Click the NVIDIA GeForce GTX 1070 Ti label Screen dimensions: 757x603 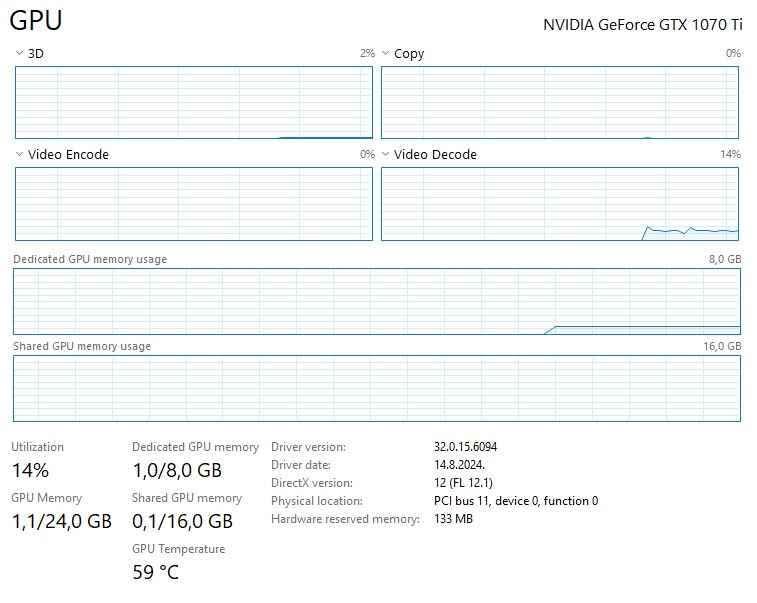click(x=641, y=25)
